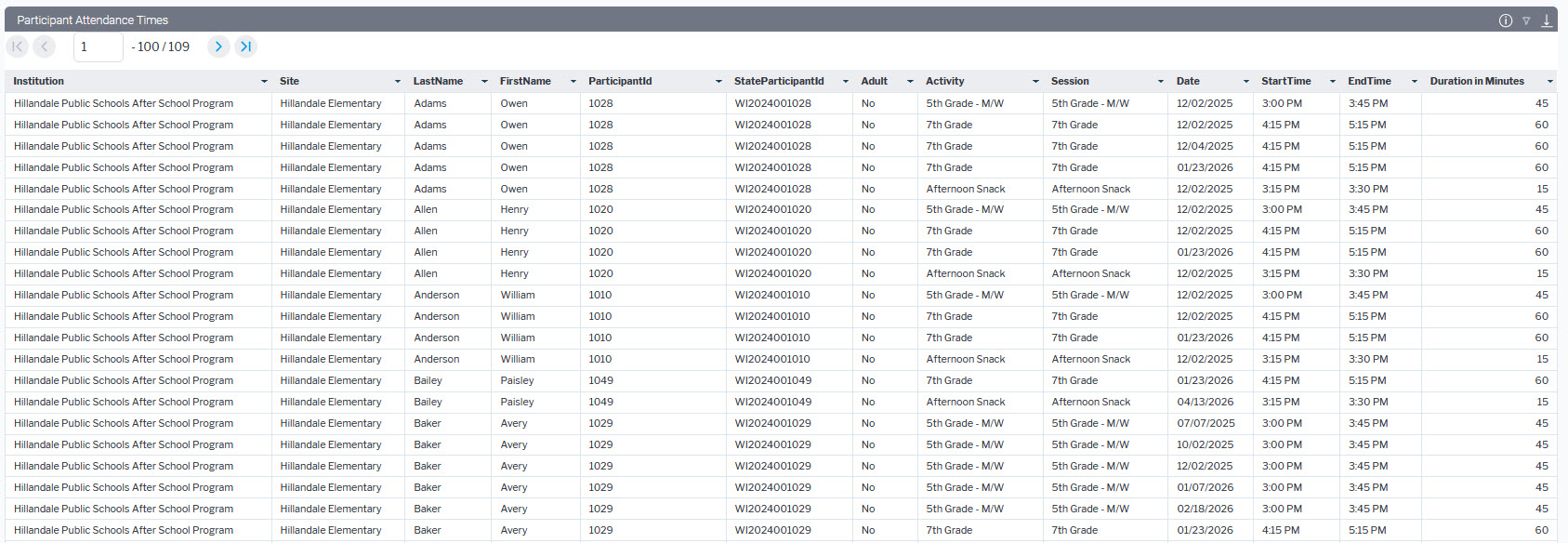This screenshot has width=1568, height=543.
Task: Click 'Allen' in the Afternoon Snack row
Action: coord(426,273)
